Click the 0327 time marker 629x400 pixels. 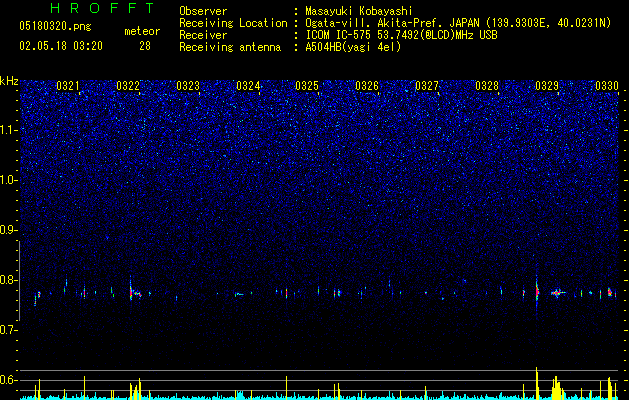click(x=427, y=86)
